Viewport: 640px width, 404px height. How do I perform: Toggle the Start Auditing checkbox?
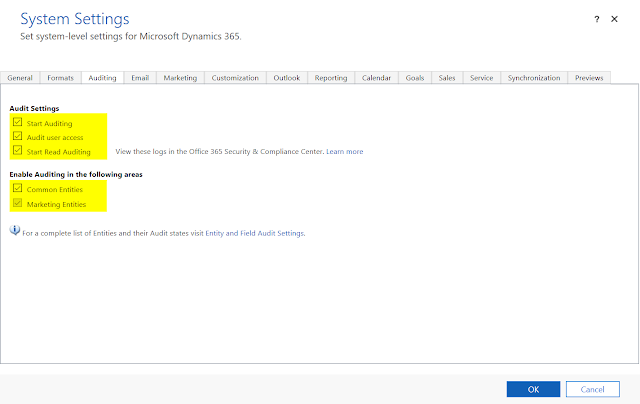[18, 122]
